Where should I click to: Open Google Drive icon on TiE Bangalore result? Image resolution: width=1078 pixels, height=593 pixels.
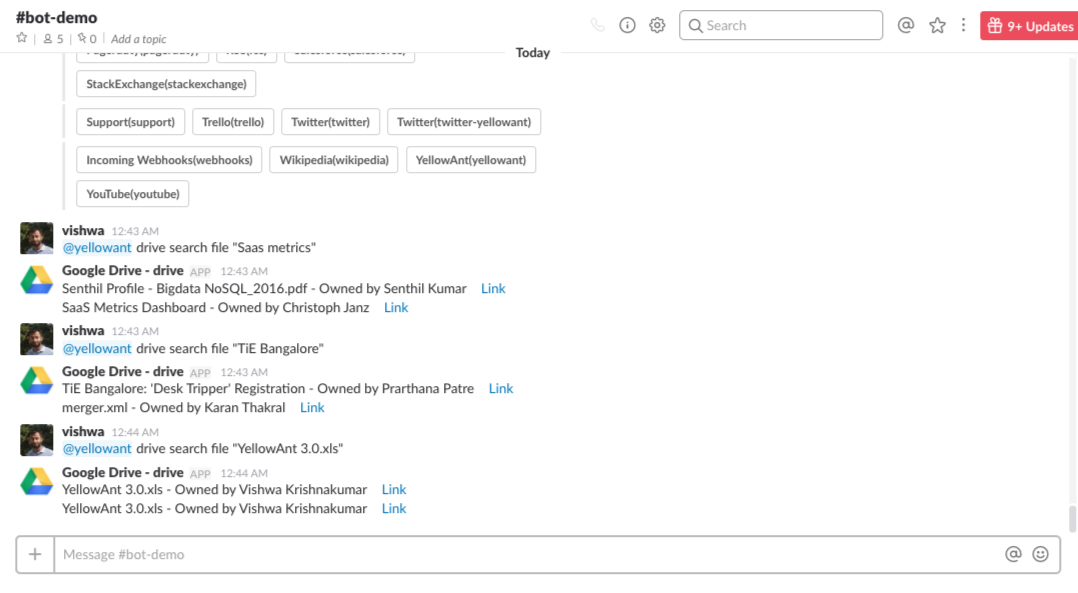pyautogui.click(x=36, y=381)
